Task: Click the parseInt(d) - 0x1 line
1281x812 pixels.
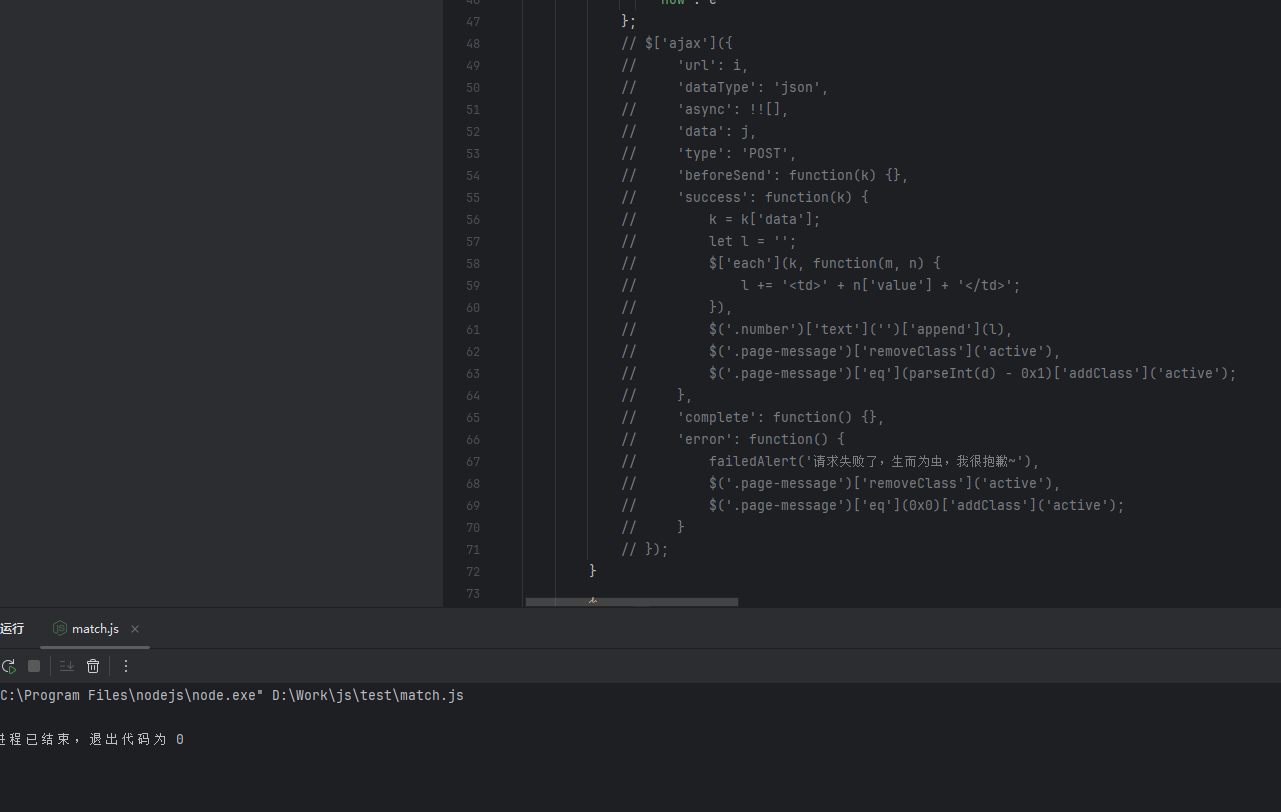Action: 929,374
